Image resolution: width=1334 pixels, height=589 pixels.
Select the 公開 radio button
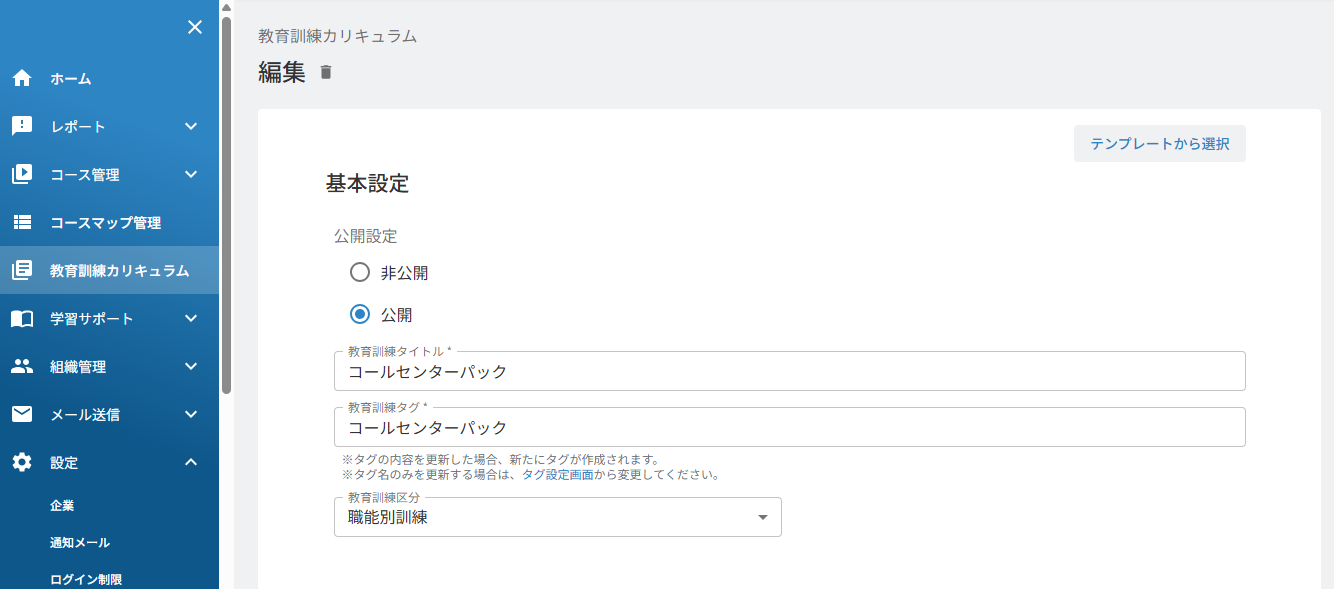tap(360, 315)
